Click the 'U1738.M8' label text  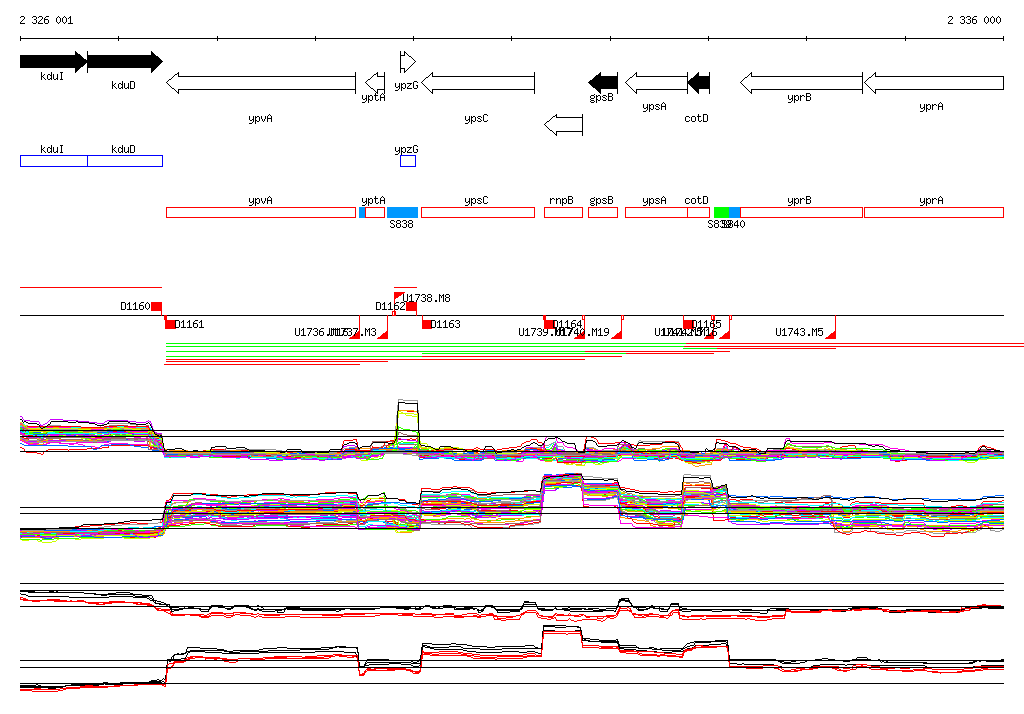click(426, 298)
